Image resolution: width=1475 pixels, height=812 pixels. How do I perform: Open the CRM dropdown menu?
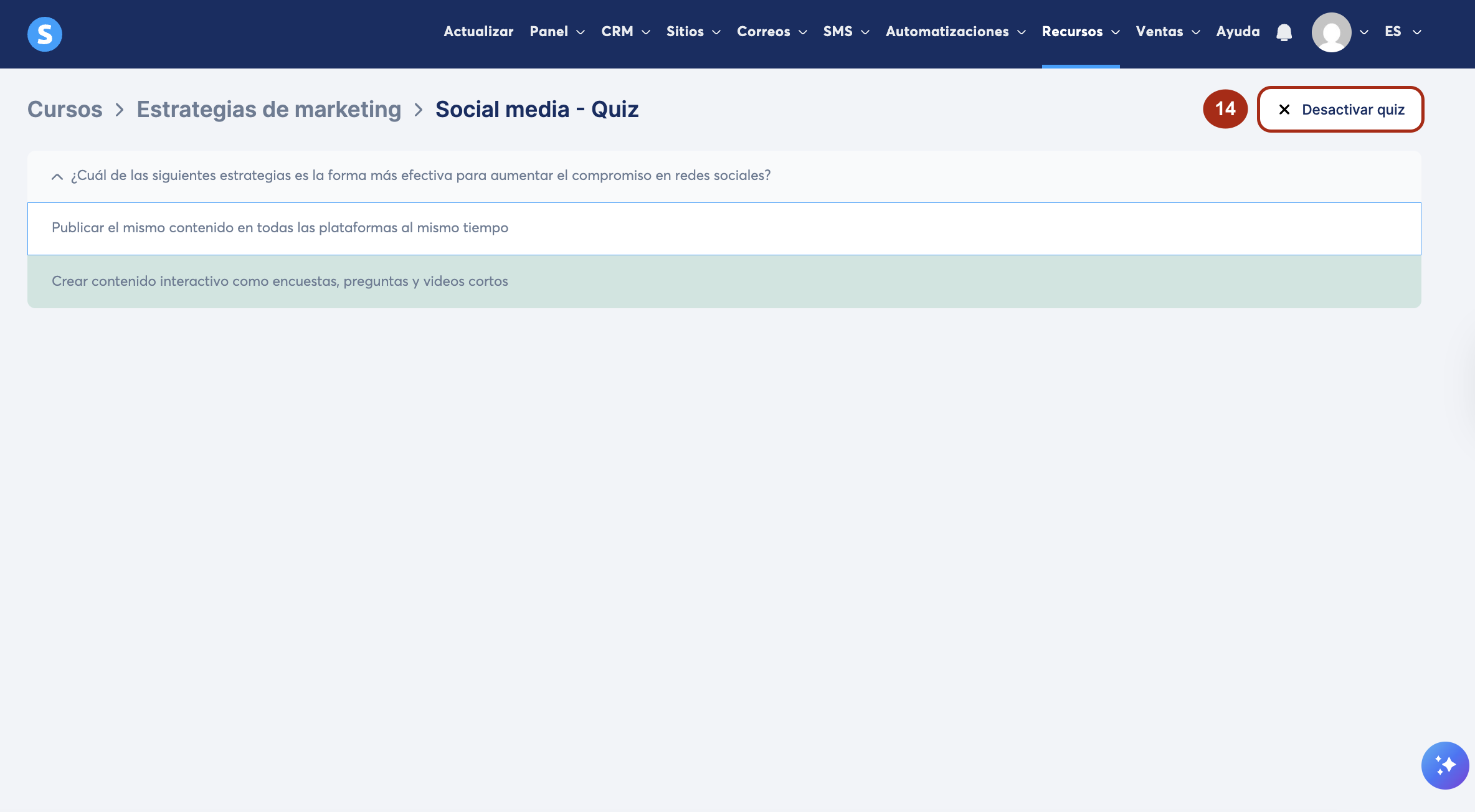tap(625, 32)
